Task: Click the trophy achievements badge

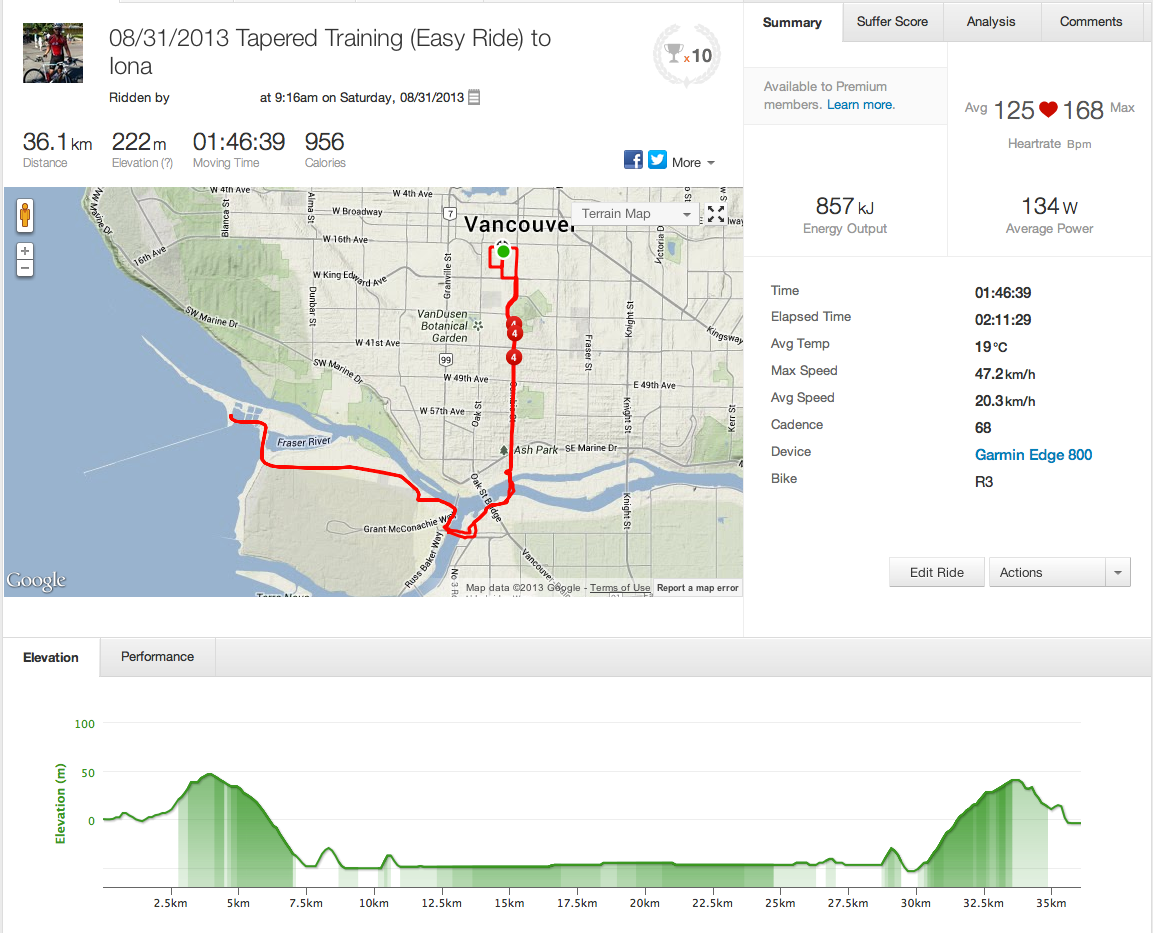Action: (684, 56)
